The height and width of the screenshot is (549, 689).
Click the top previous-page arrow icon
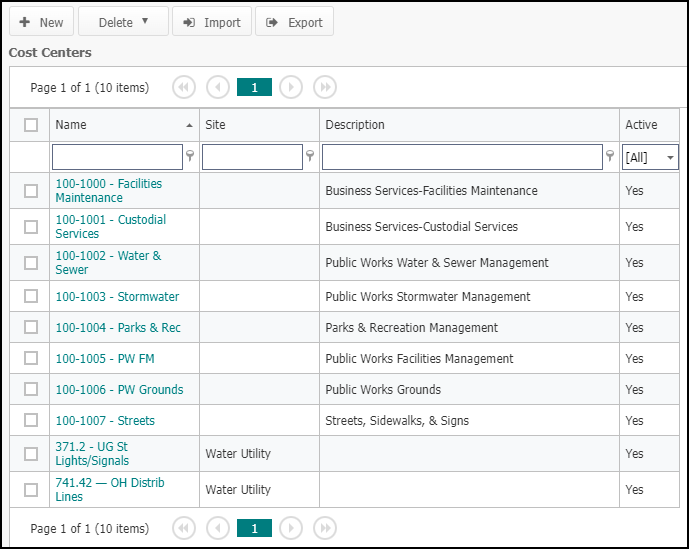(218, 87)
